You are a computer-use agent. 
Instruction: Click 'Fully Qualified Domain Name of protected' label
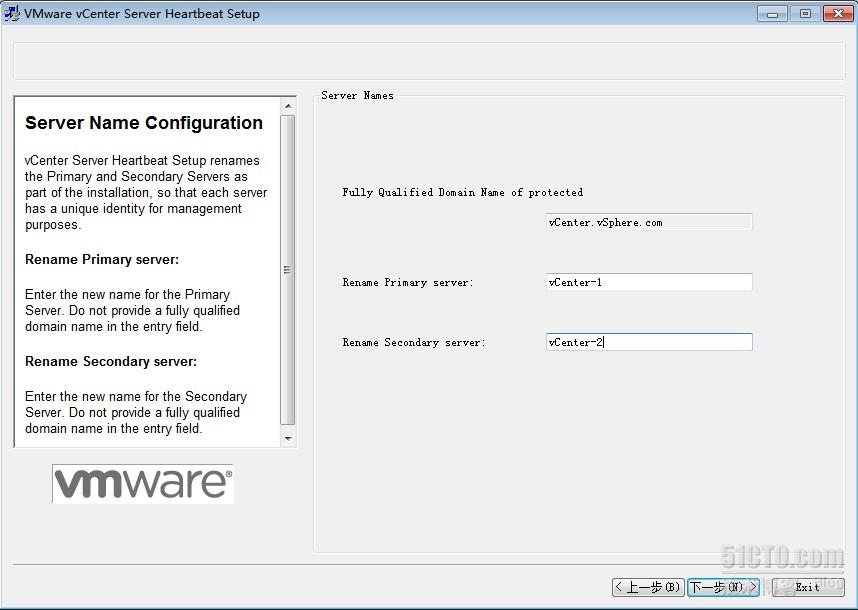point(462,192)
